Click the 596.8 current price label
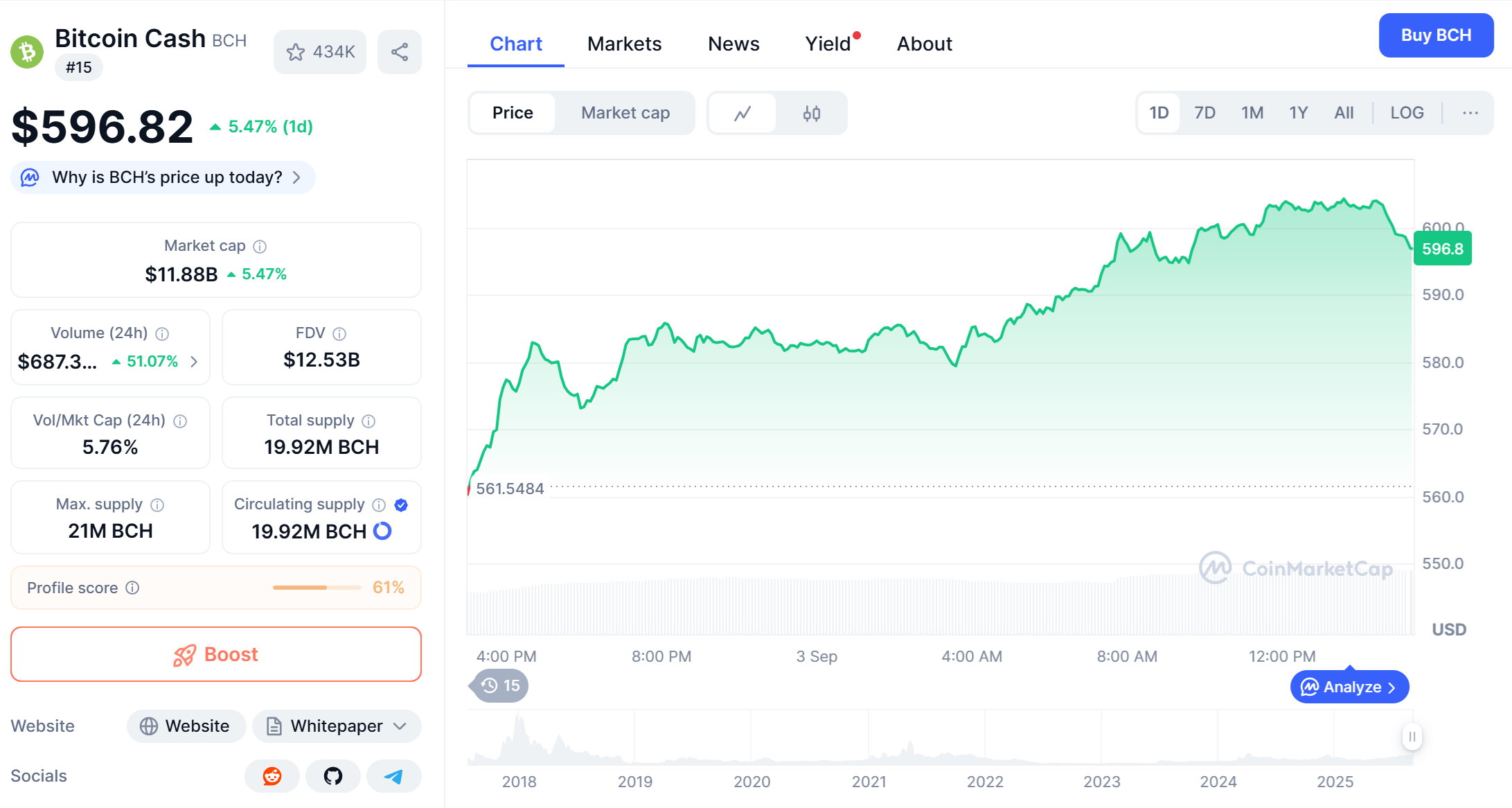Viewport: 1512px width, 808px height. (1443, 249)
